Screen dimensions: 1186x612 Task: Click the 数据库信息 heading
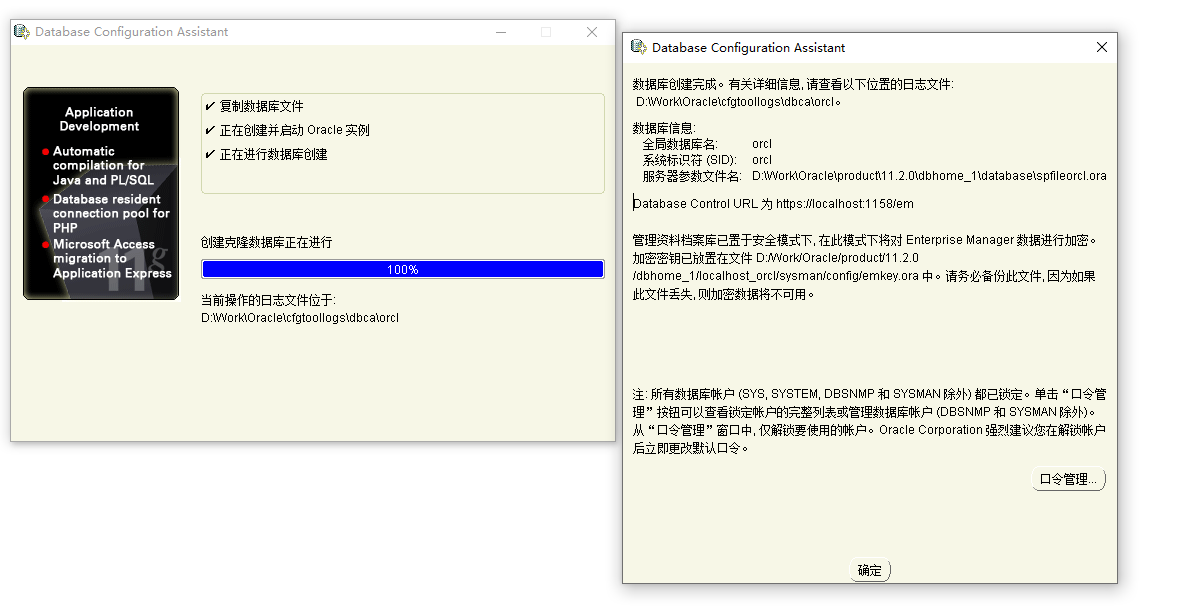click(x=663, y=128)
